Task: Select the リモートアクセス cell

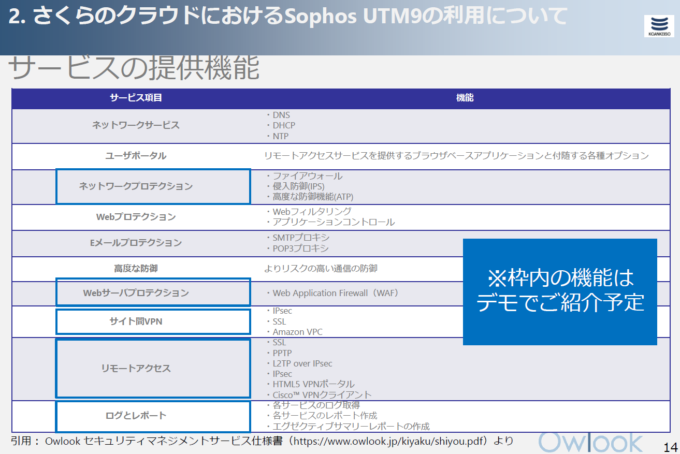Action: click(x=153, y=369)
